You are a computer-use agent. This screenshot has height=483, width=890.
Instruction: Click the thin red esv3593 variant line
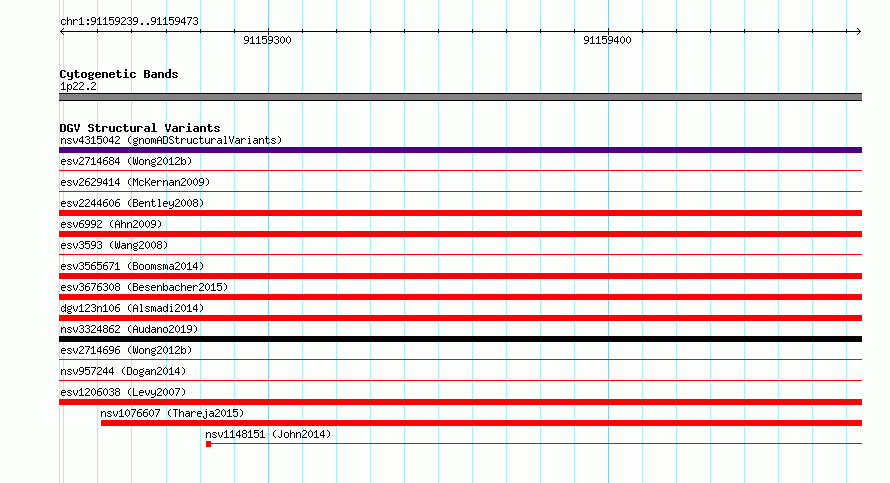coord(460,254)
